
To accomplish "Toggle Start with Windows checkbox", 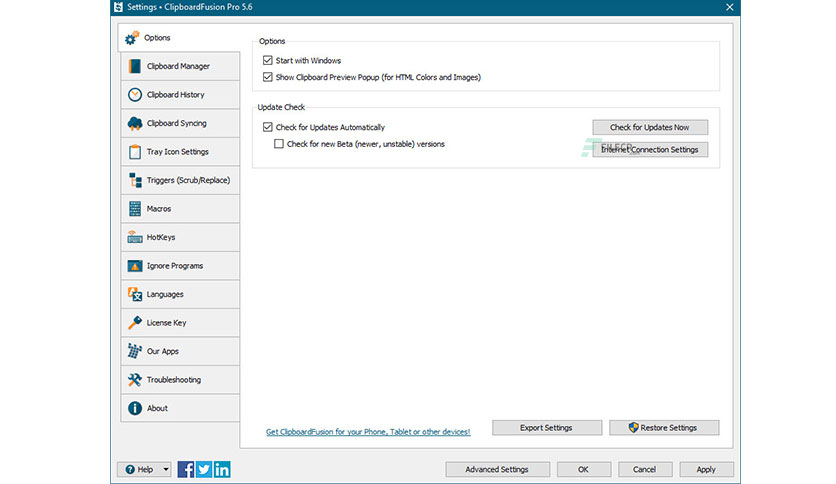I will tap(268, 60).
